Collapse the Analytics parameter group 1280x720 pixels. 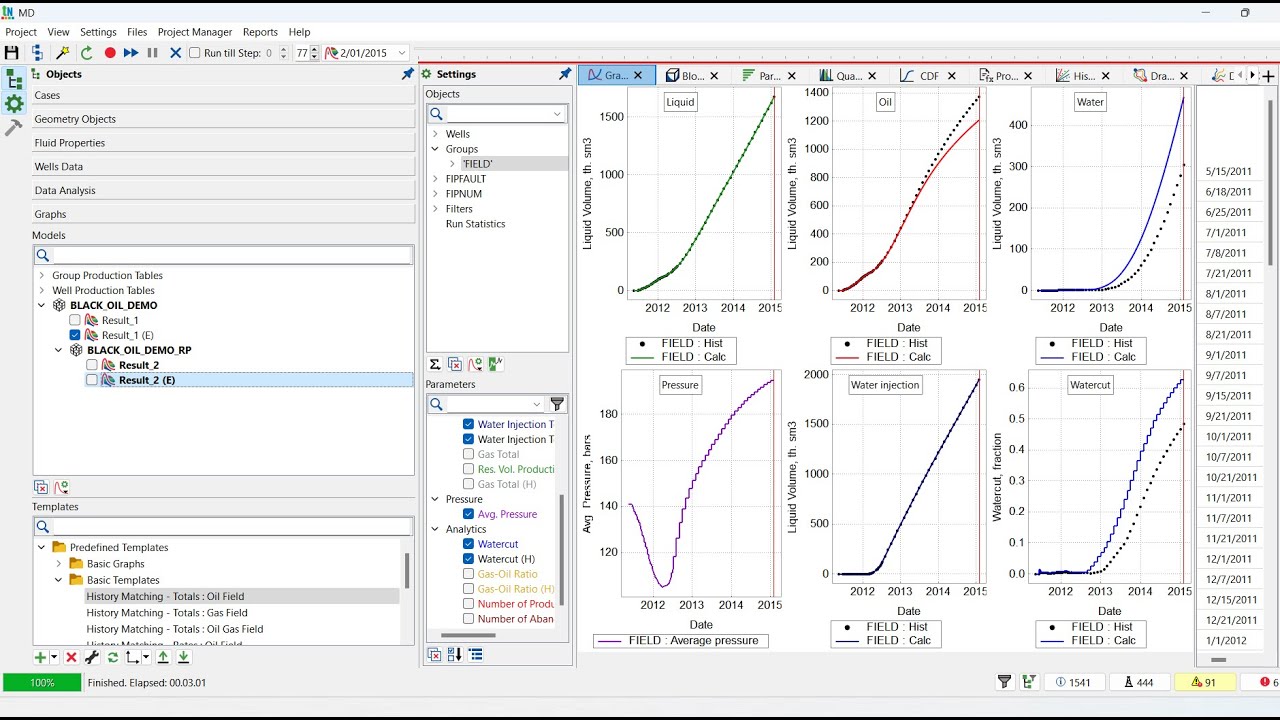pos(436,529)
